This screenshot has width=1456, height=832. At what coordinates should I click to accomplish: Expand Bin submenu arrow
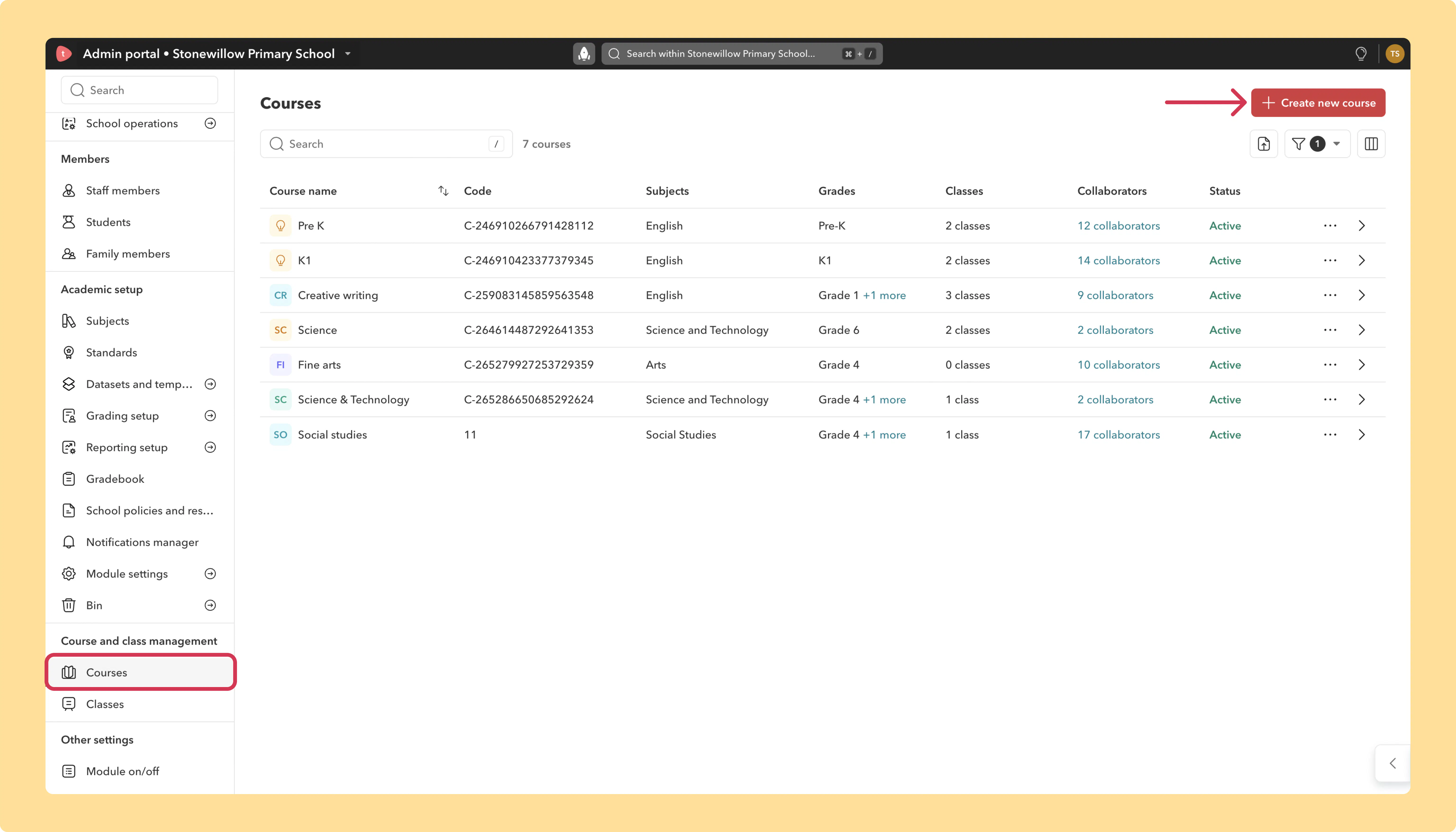210,605
